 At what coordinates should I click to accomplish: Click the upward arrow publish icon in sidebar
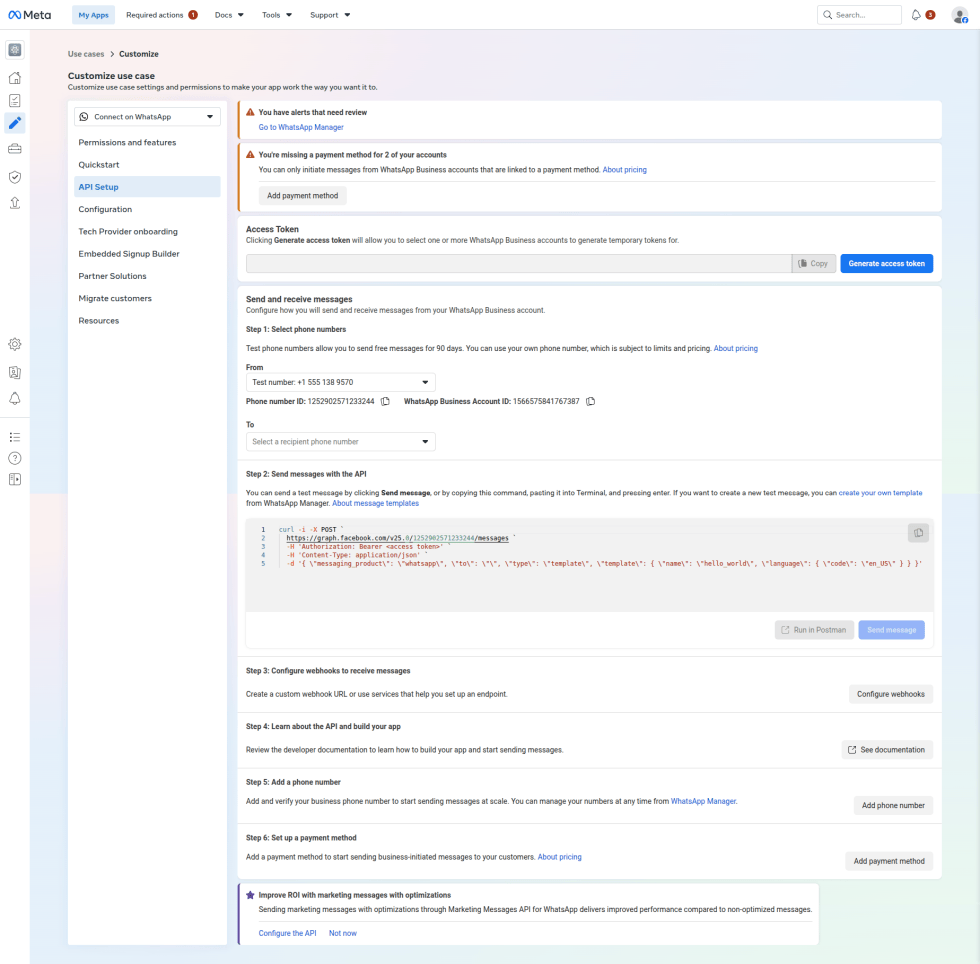point(15,203)
